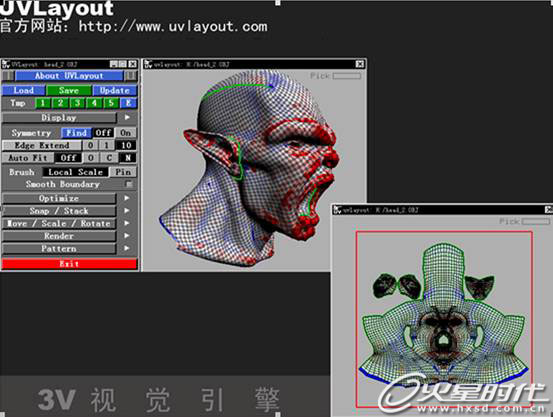Set Edge Extend to 10
The width and height of the screenshot is (553, 417).
click(x=126, y=145)
